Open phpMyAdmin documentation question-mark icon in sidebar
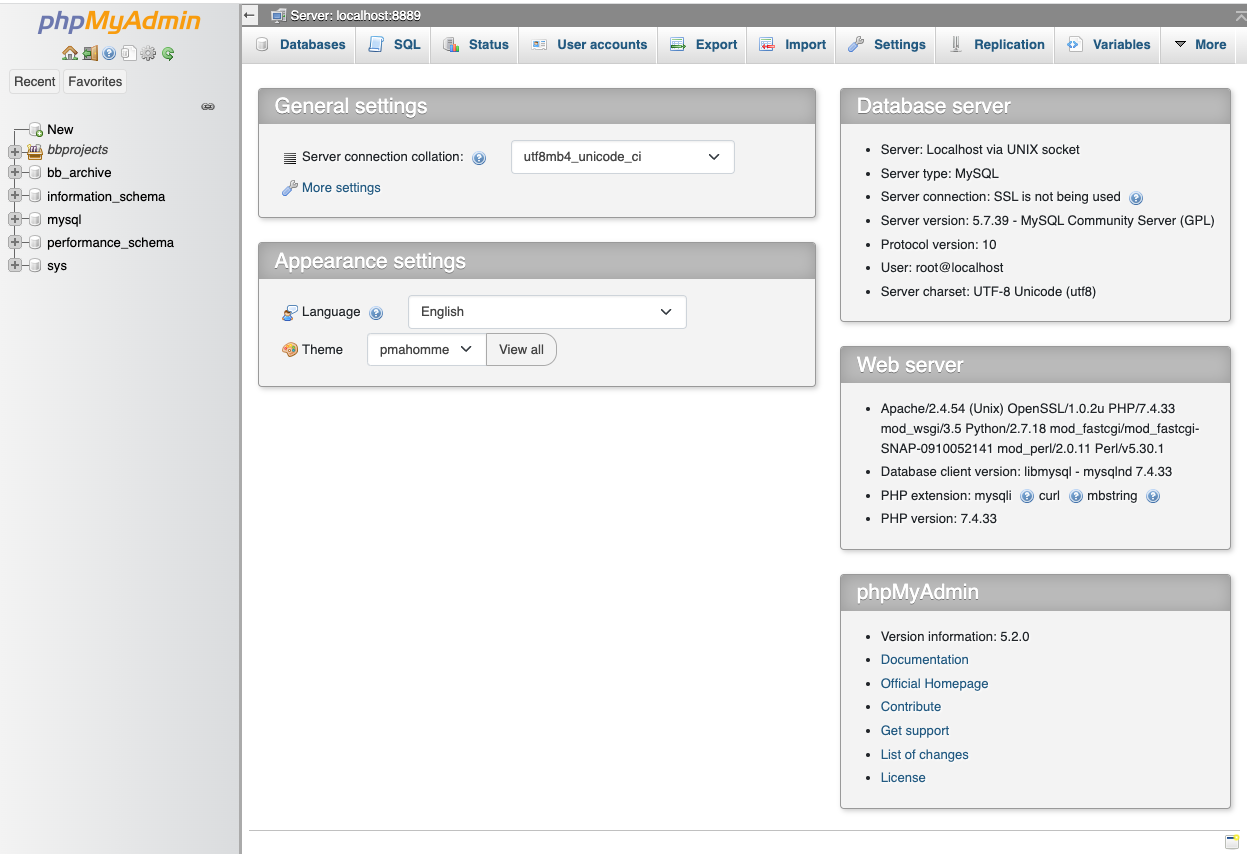 [109, 54]
